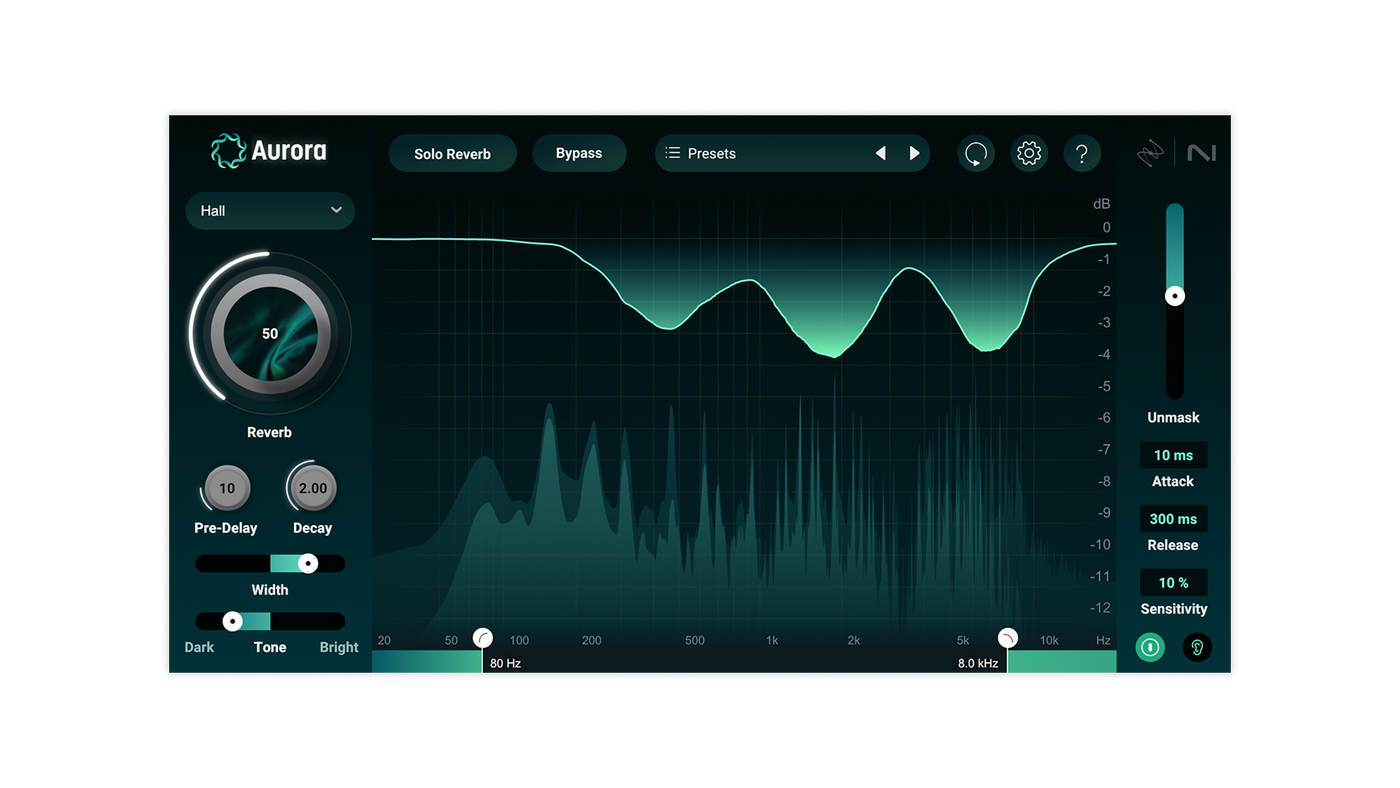This screenshot has width=1400, height=788.
Task: Toggle the Unmask power button
Action: click(1150, 647)
